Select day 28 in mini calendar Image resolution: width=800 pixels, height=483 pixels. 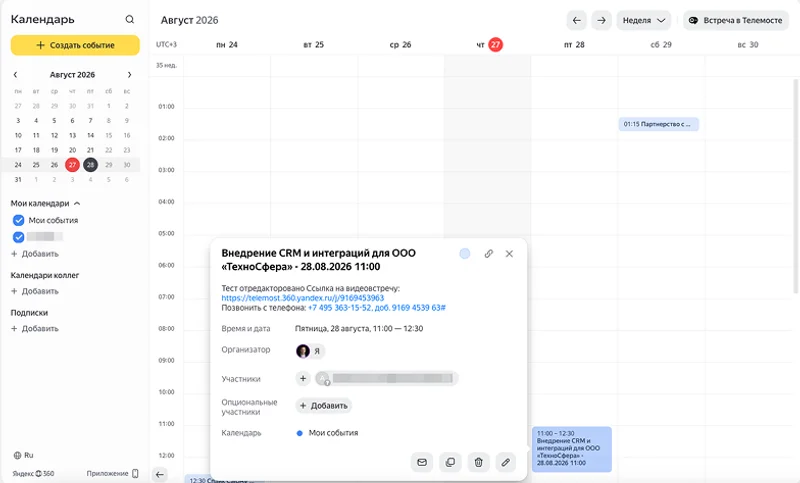coord(90,165)
